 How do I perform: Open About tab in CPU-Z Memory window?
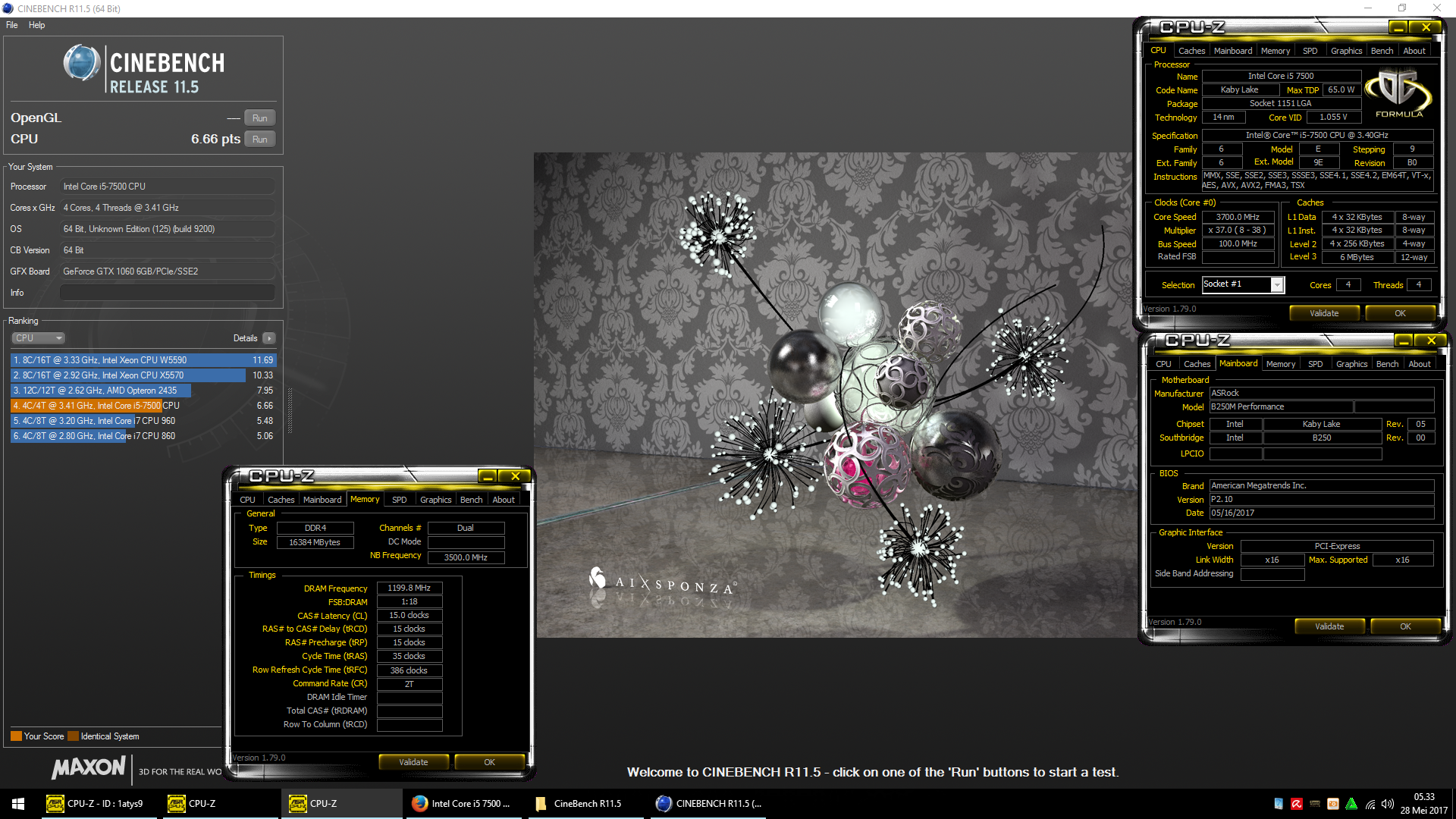(504, 500)
